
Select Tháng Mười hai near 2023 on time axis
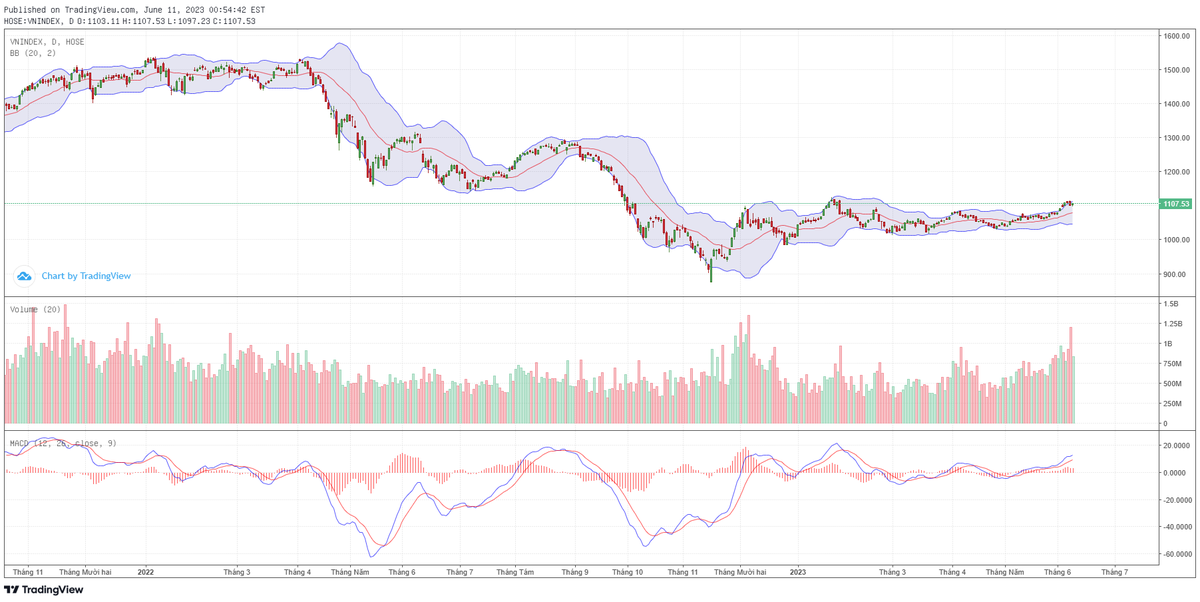click(740, 573)
